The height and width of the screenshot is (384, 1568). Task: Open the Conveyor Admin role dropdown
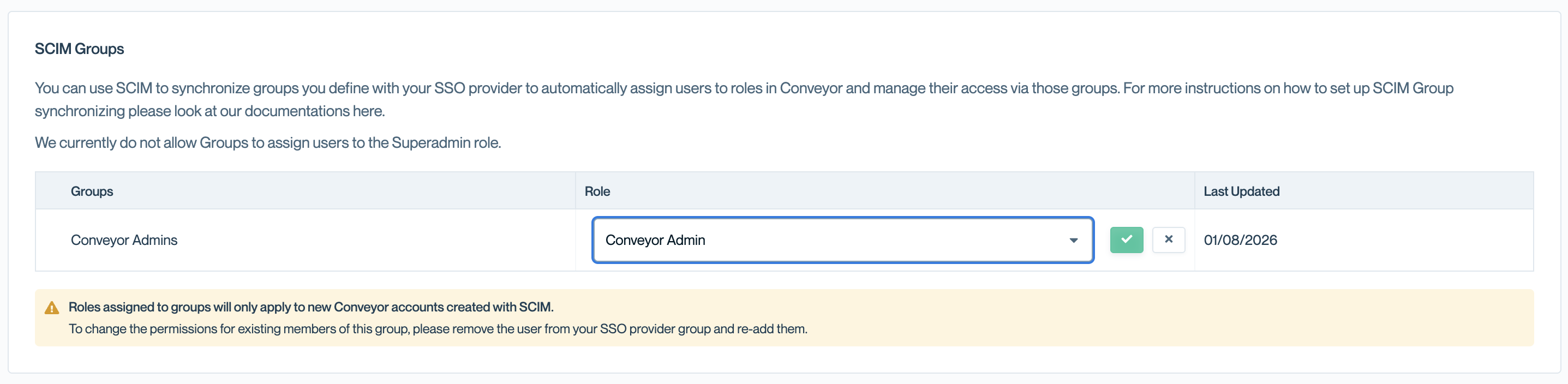click(842, 241)
